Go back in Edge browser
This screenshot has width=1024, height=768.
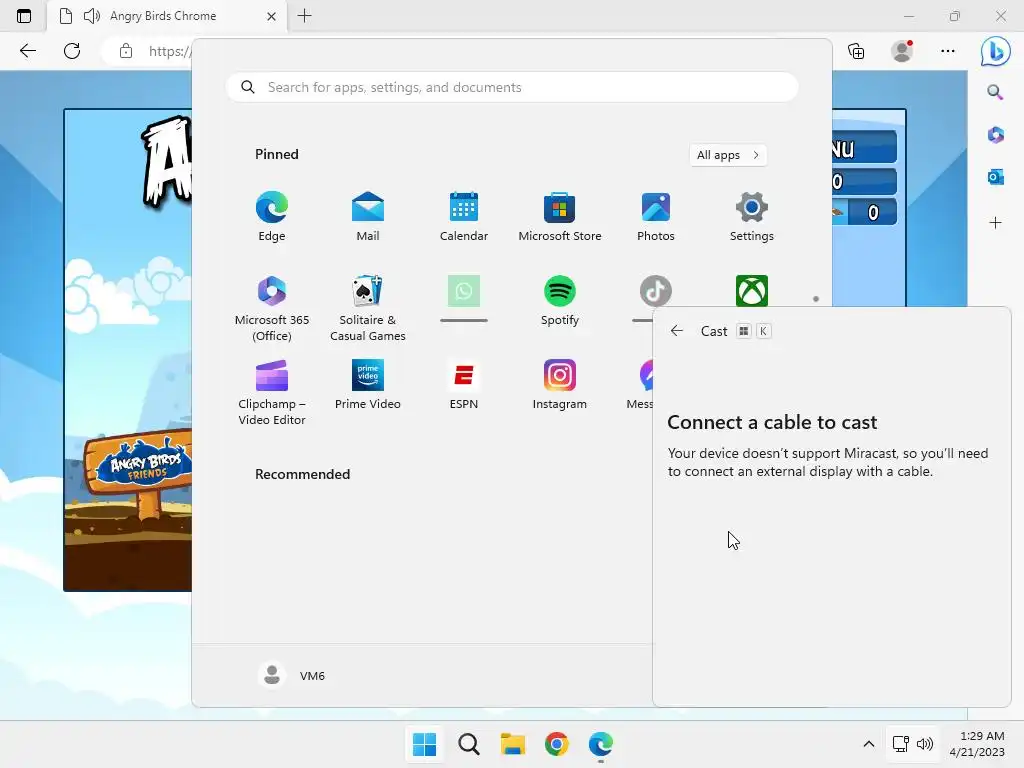click(x=27, y=51)
